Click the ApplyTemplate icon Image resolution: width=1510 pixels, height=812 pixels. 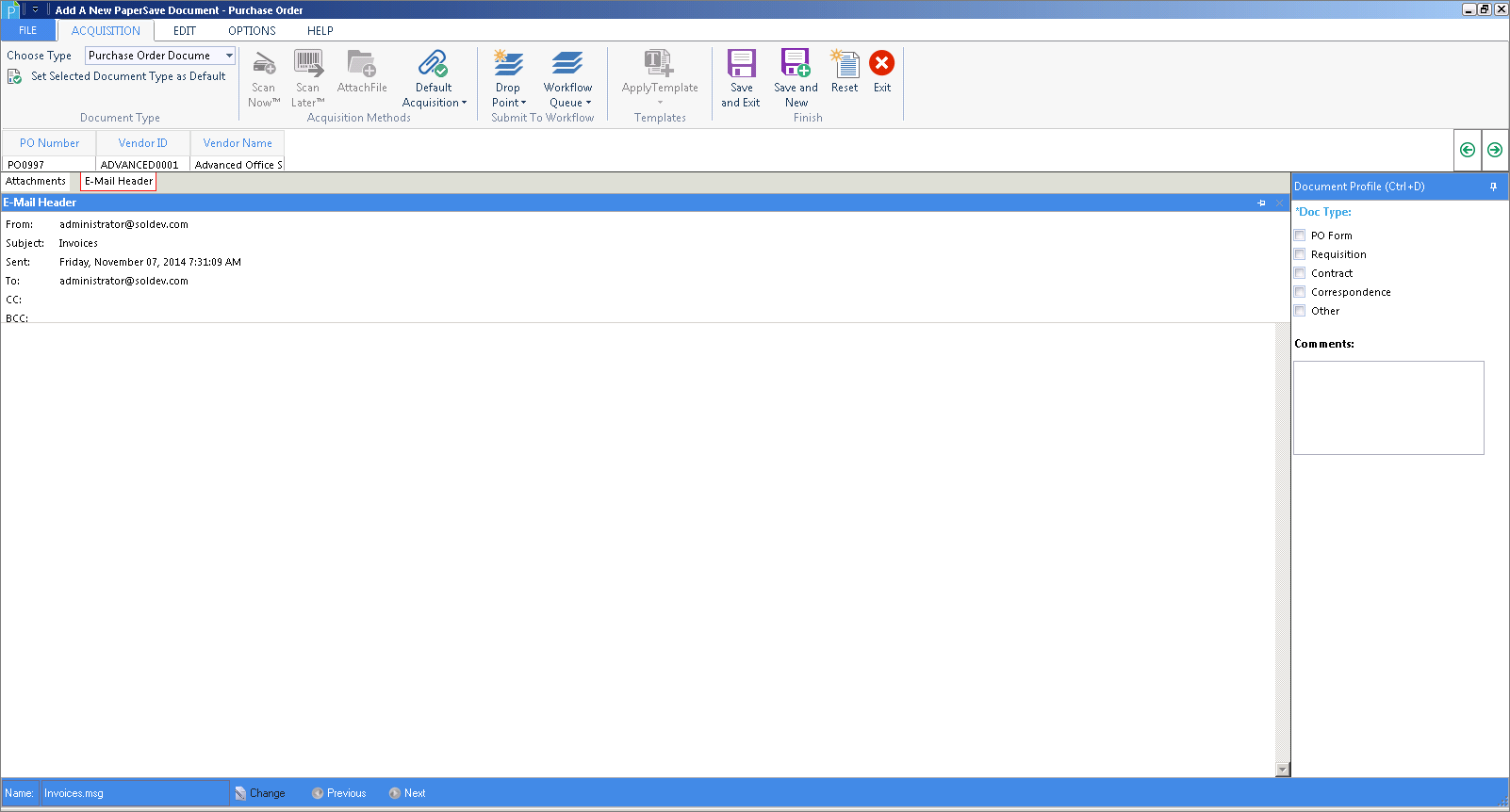click(x=659, y=64)
